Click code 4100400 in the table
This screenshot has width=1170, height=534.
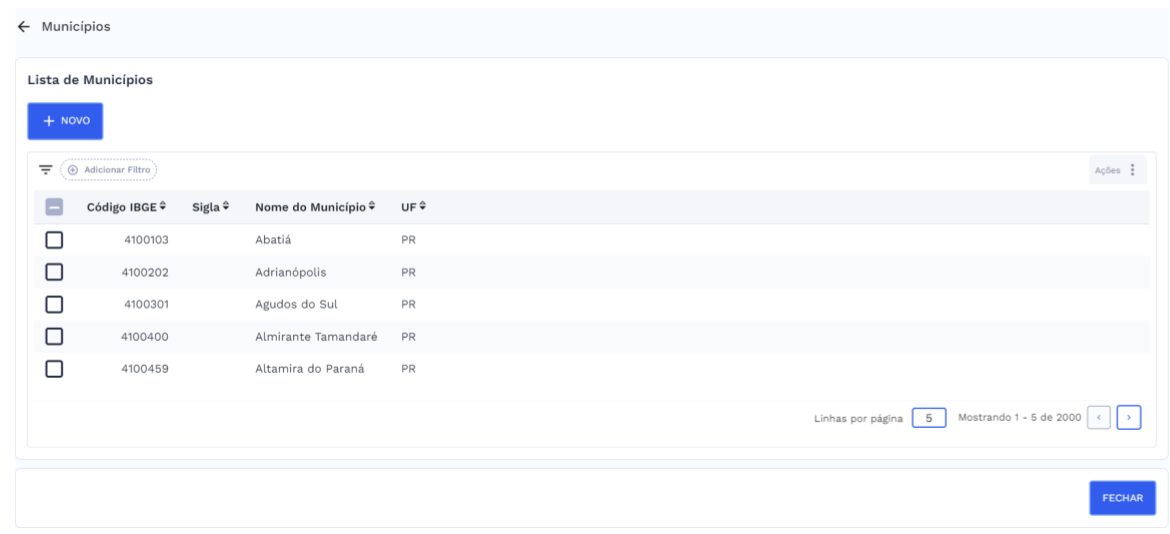point(144,337)
